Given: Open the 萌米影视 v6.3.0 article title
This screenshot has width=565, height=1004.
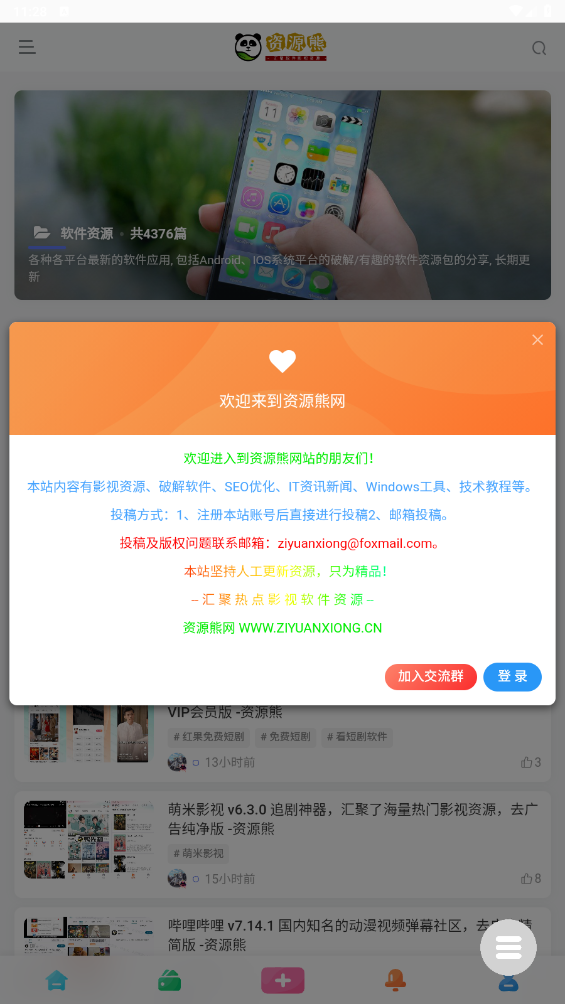Looking at the screenshot, I should point(352,819).
